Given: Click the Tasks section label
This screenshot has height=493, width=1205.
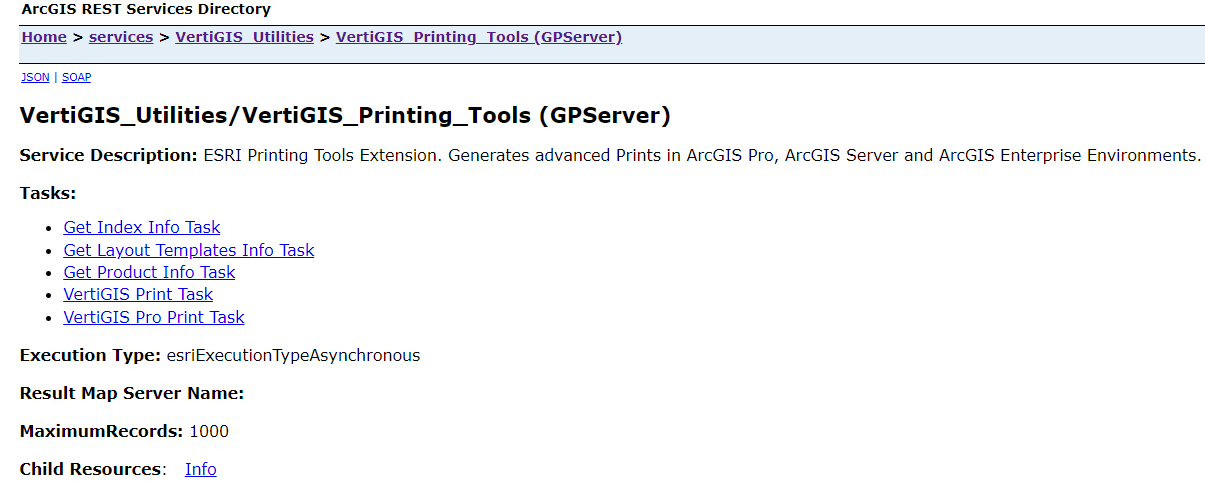Looking at the screenshot, I should (x=48, y=193).
